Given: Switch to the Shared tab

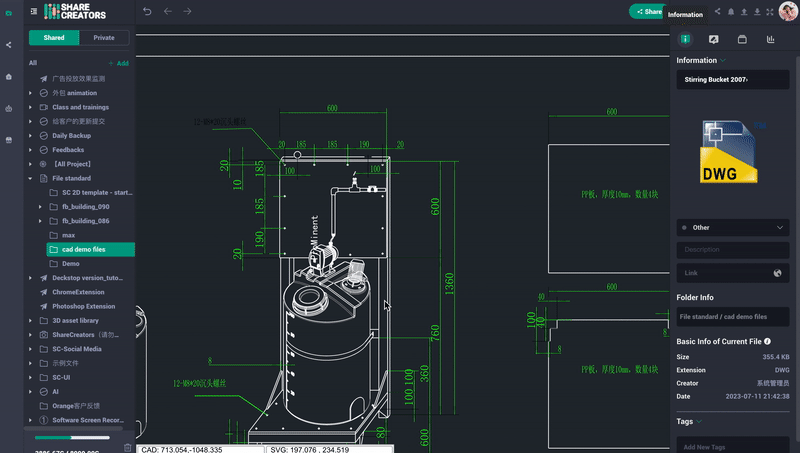Looking at the screenshot, I should [x=54, y=38].
